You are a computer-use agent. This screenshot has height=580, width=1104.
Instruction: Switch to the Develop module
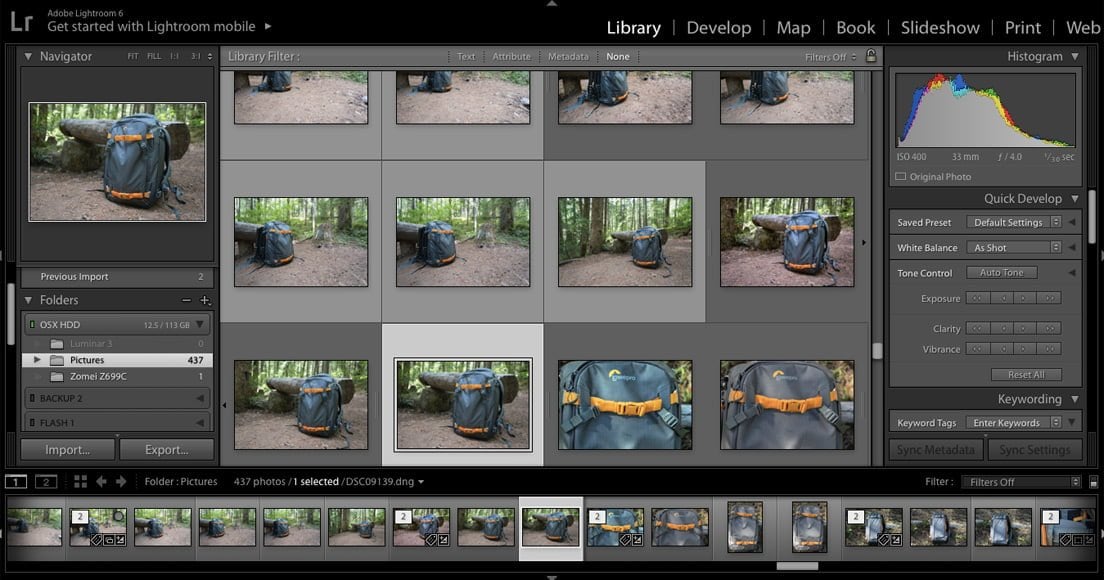click(719, 27)
